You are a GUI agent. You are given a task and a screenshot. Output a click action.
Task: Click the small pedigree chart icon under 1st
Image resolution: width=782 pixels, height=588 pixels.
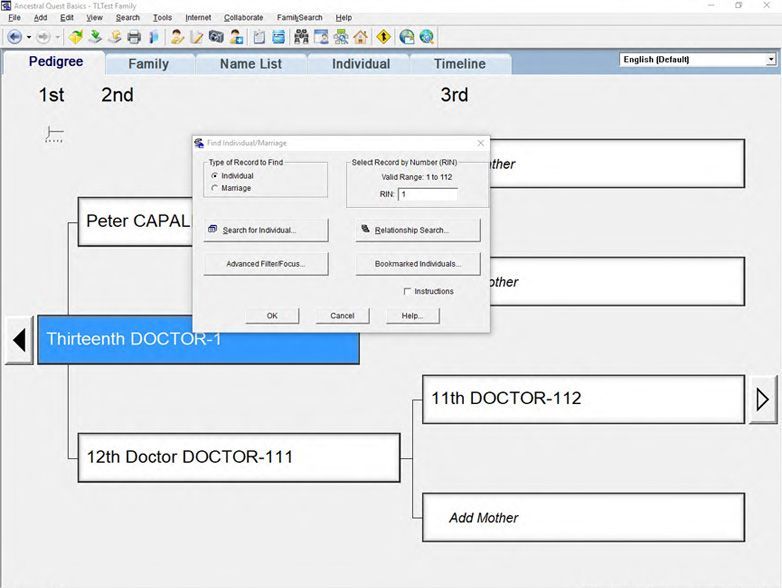pos(54,134)
